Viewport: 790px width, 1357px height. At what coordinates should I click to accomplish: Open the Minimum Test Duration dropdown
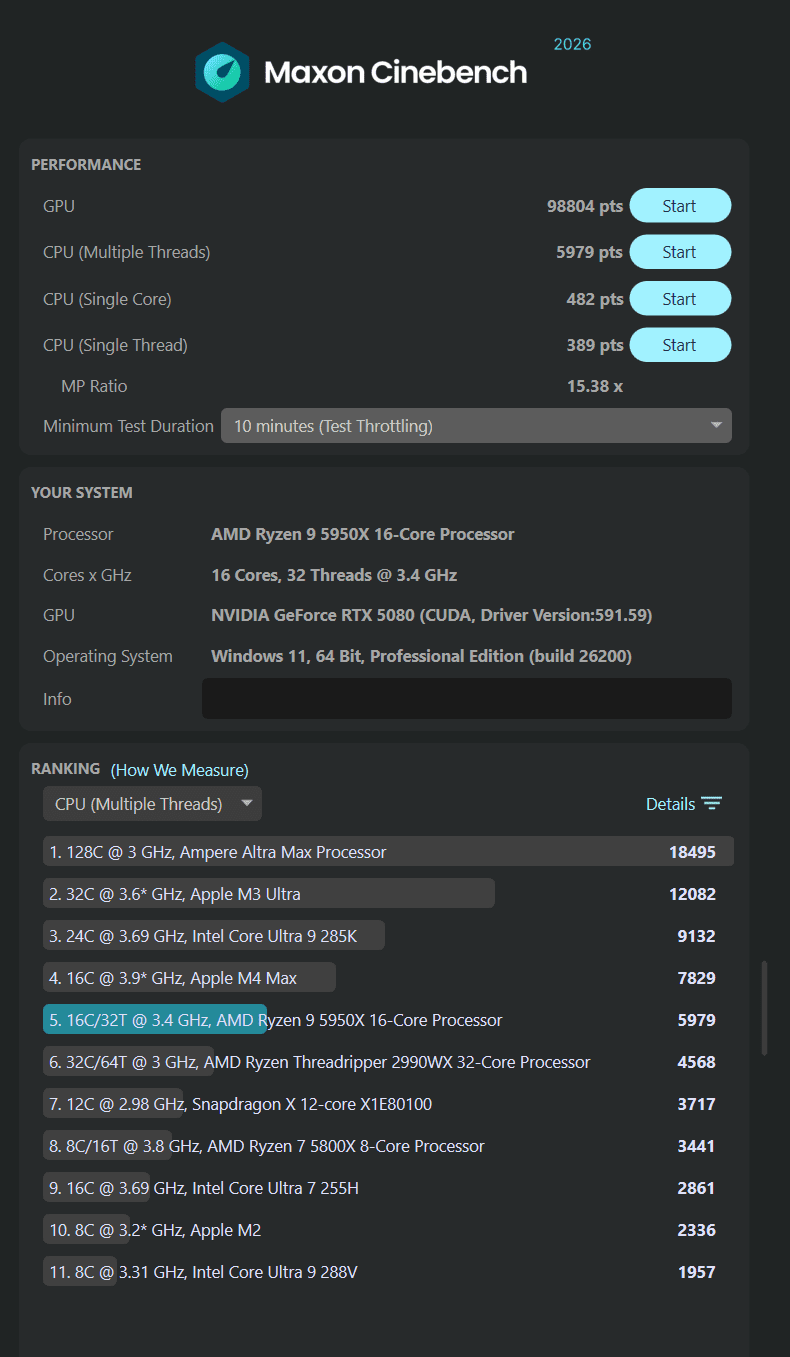click(476, 426)
